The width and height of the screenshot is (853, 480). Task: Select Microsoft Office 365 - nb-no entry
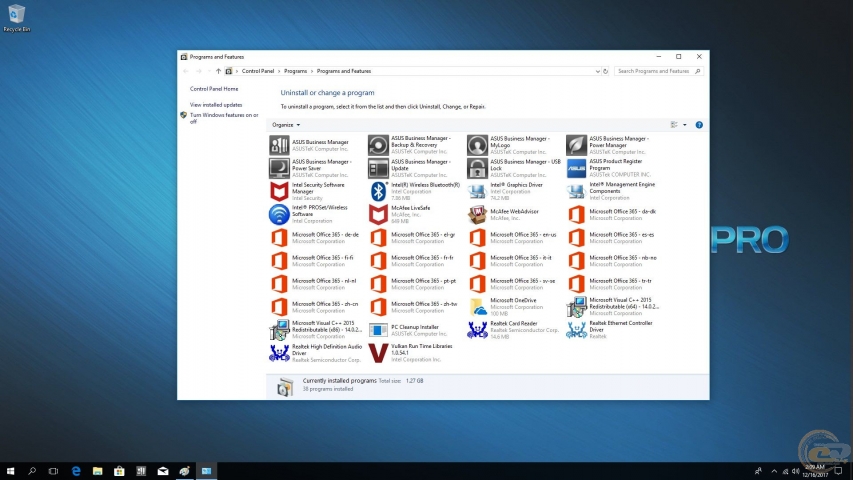(x=611, y=261)
